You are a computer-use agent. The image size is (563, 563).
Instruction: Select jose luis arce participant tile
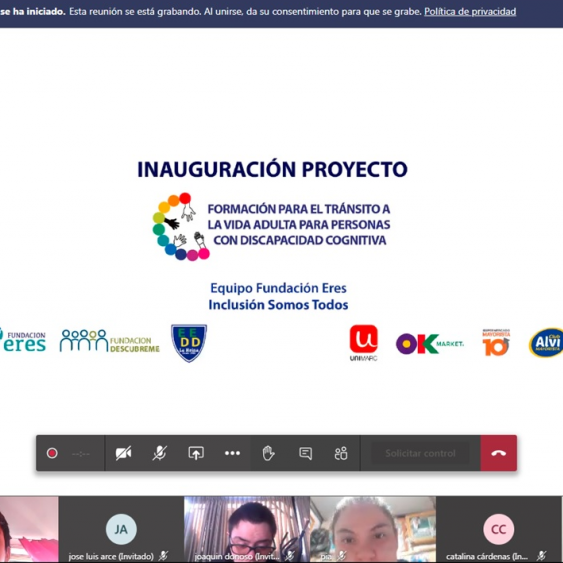pos(121,529)
